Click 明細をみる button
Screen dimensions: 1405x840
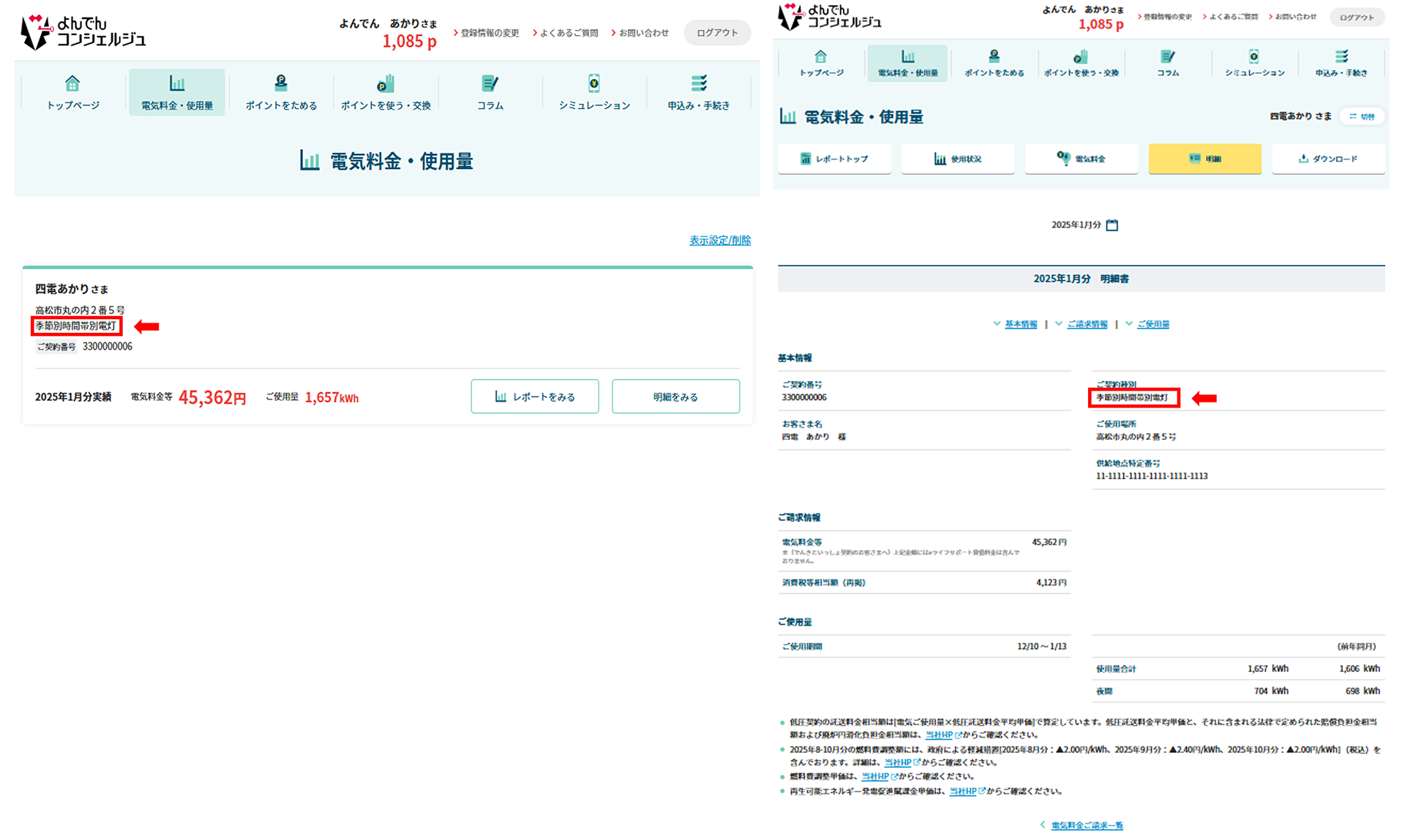[675, 397]
